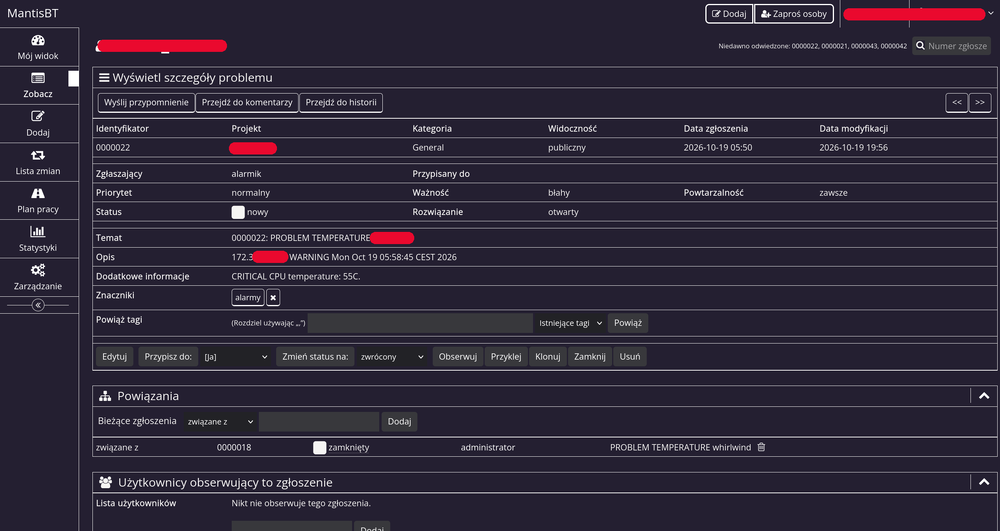The image size is (1000, 531).
Task: Open Statystyki bar chart icon
Action: point(38,231)
